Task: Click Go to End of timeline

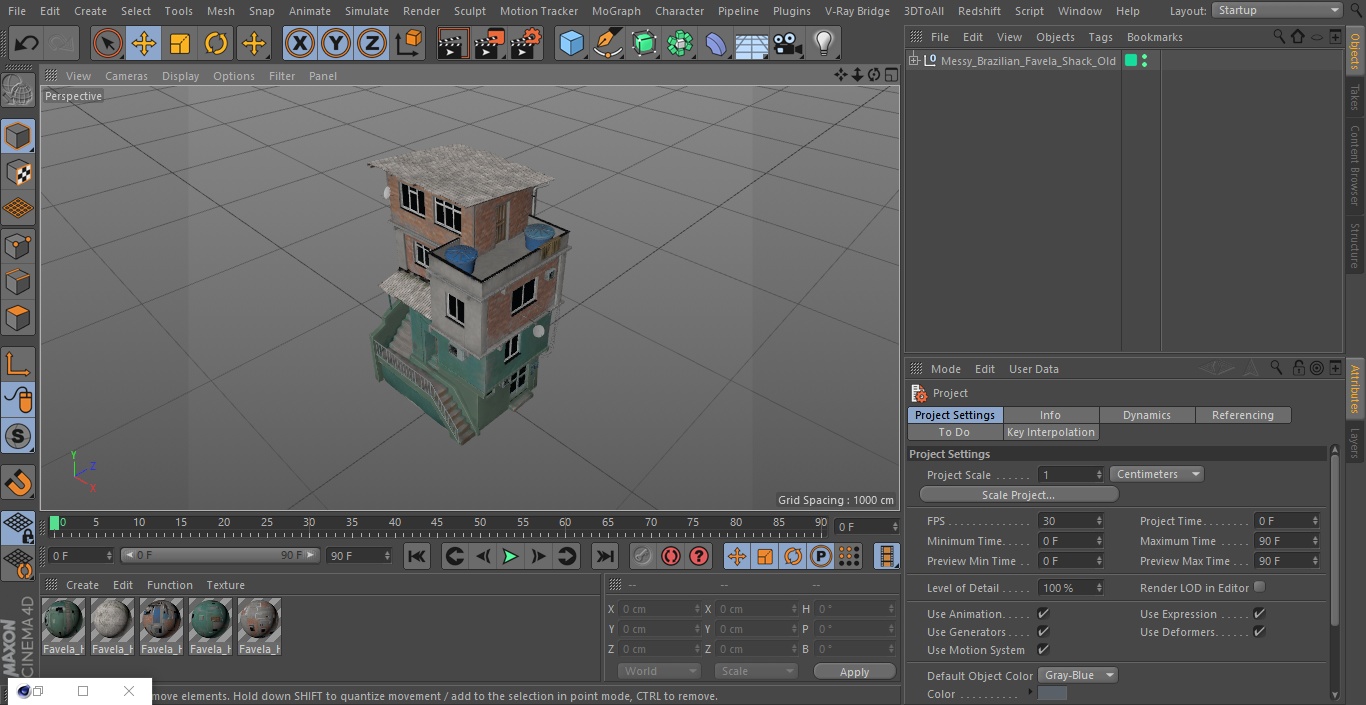Action: (x=605, y=556)
